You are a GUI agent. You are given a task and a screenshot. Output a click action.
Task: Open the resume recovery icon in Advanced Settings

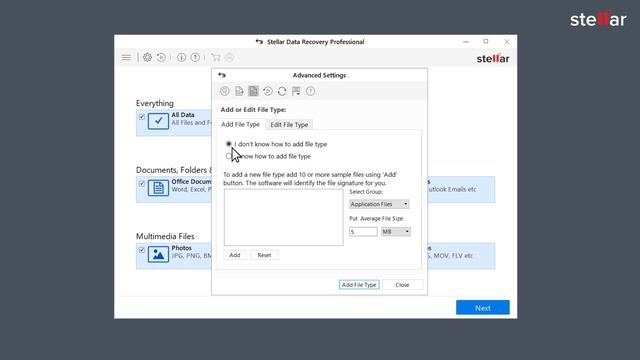click(268, 91)
